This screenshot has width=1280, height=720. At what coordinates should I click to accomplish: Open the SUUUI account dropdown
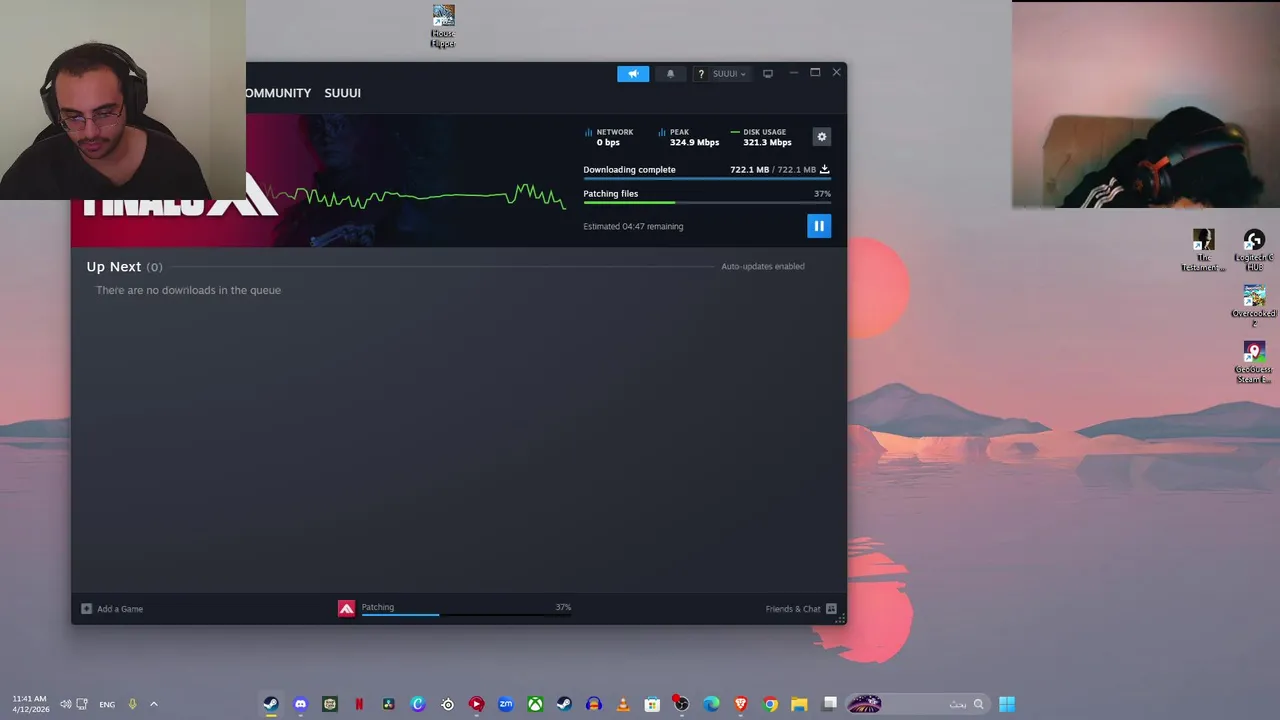pyautogui.click(x=729, y=74)
